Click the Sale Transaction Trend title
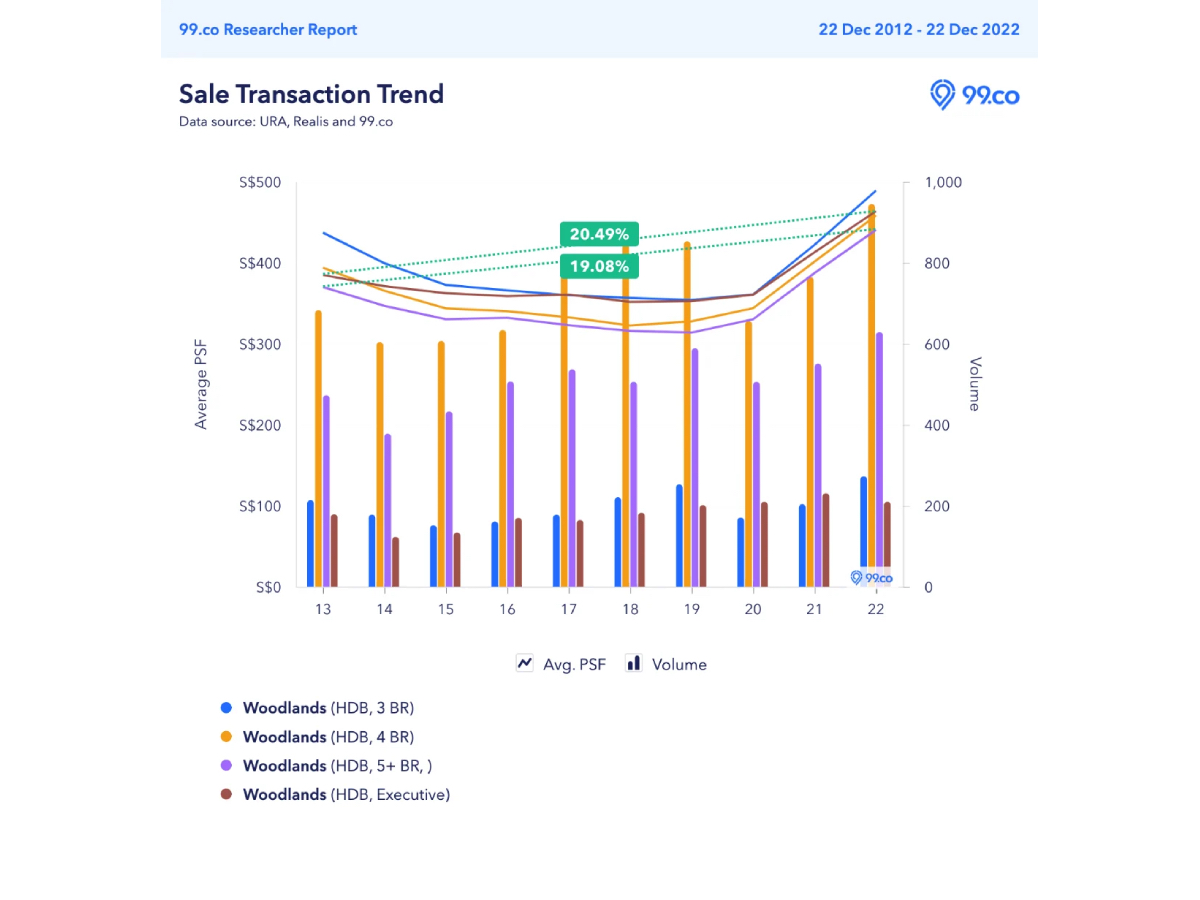The height and width of the screenshot is (900, 1200). (311, 94)
